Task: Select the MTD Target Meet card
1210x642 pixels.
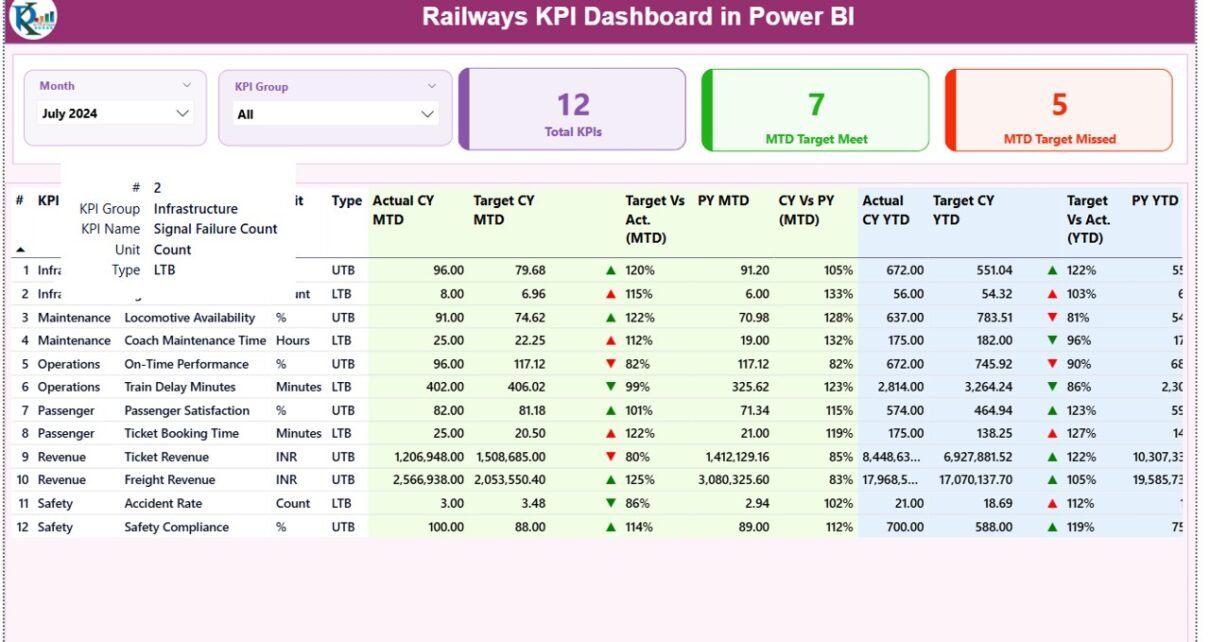Action: (816, 110)
